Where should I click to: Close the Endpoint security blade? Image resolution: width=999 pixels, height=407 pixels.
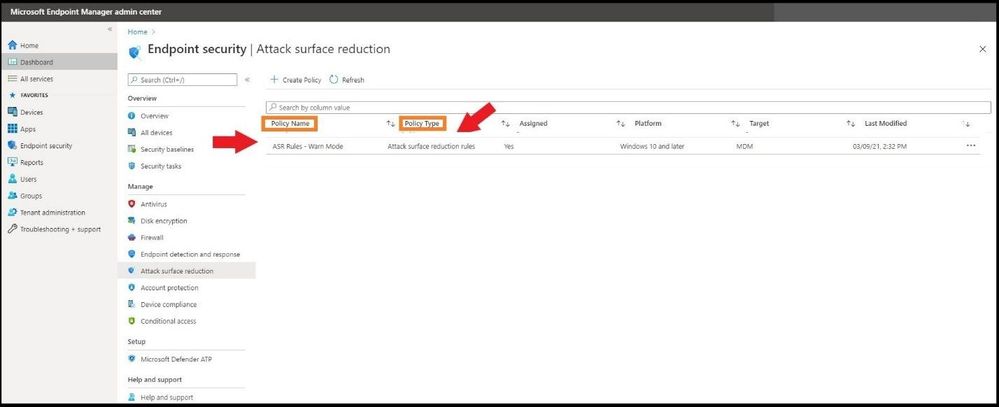pos(982,49)
